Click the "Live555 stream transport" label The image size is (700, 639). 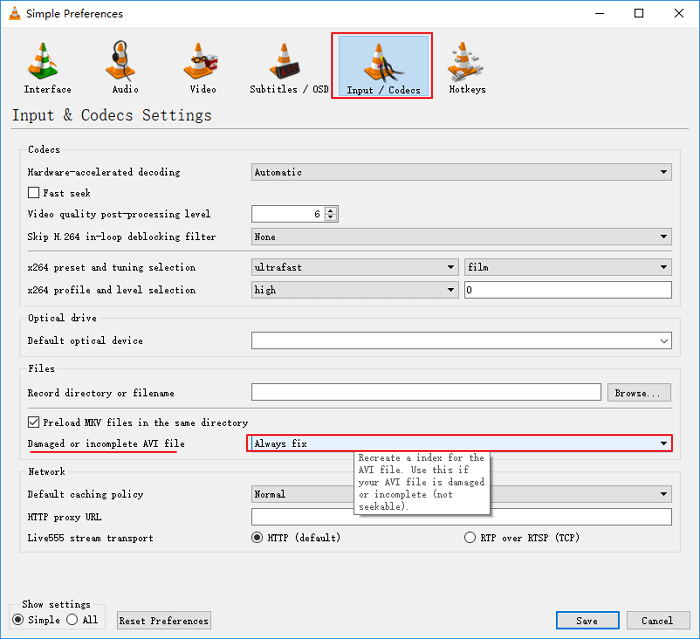[90, 538]
